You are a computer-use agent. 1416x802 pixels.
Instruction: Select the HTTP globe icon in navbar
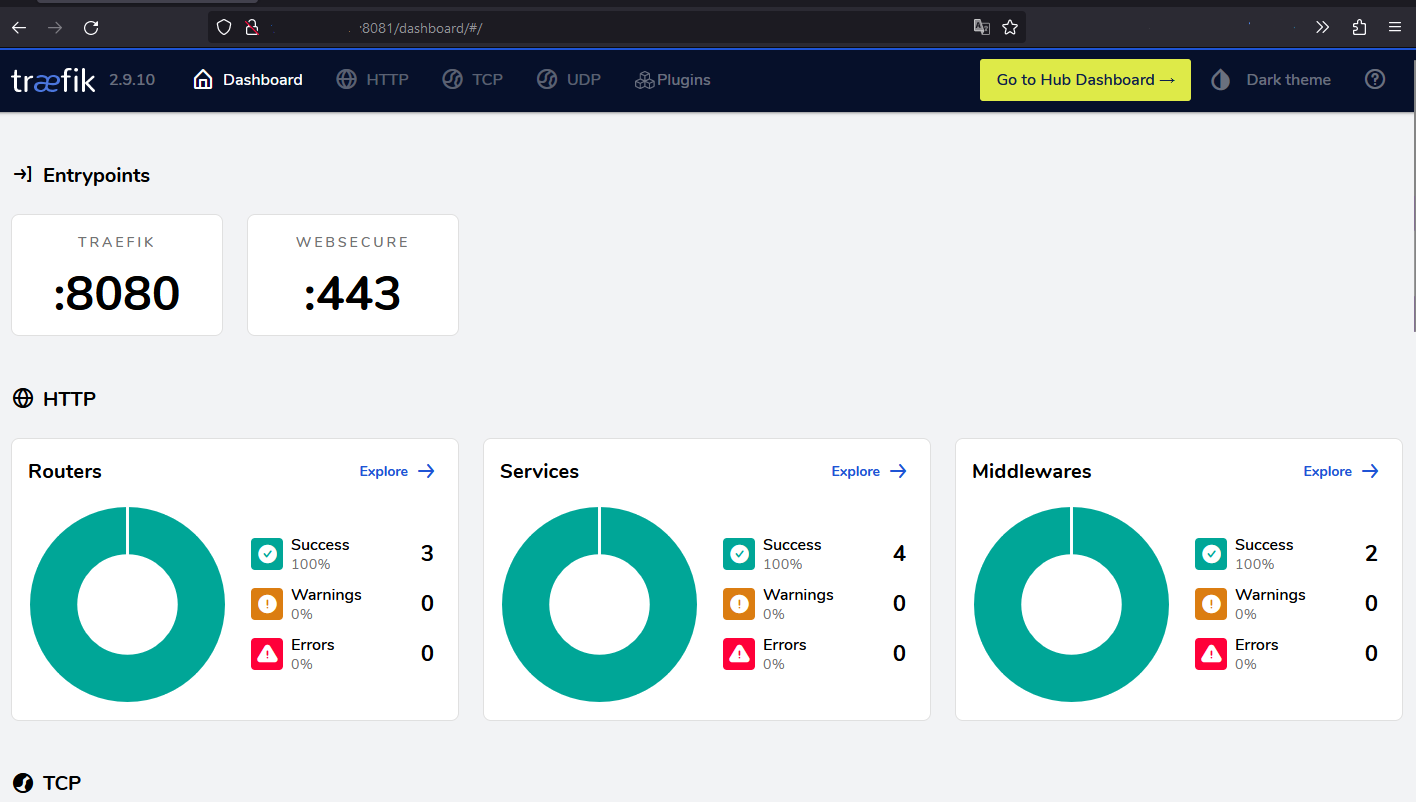point(345,78)
